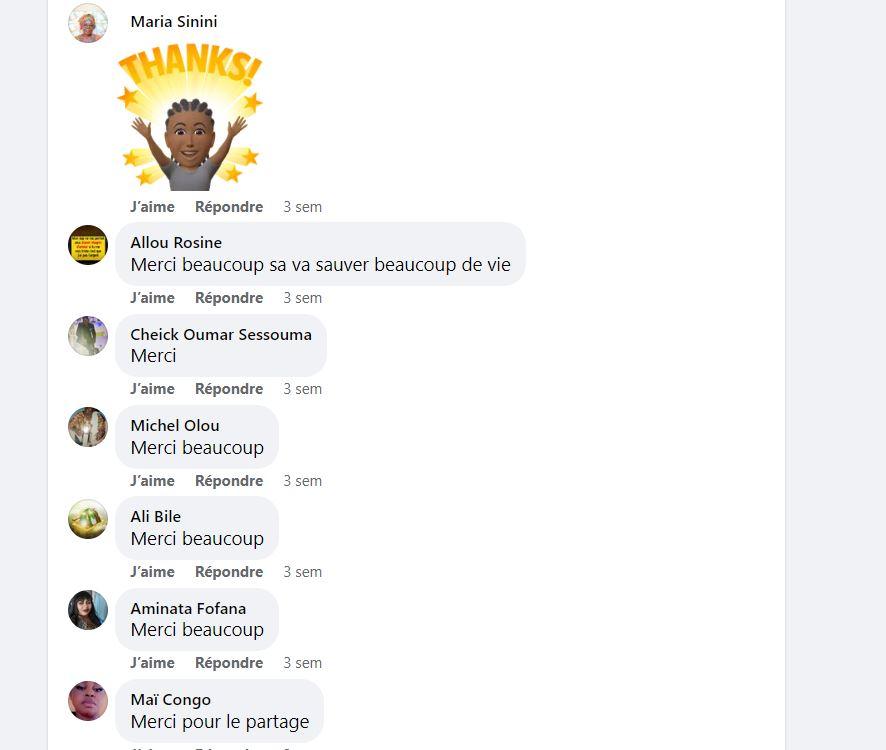Viewport: 886px width, 750px height.
Task: Open Maï Congo's profile picture
Action: [88, 701]
